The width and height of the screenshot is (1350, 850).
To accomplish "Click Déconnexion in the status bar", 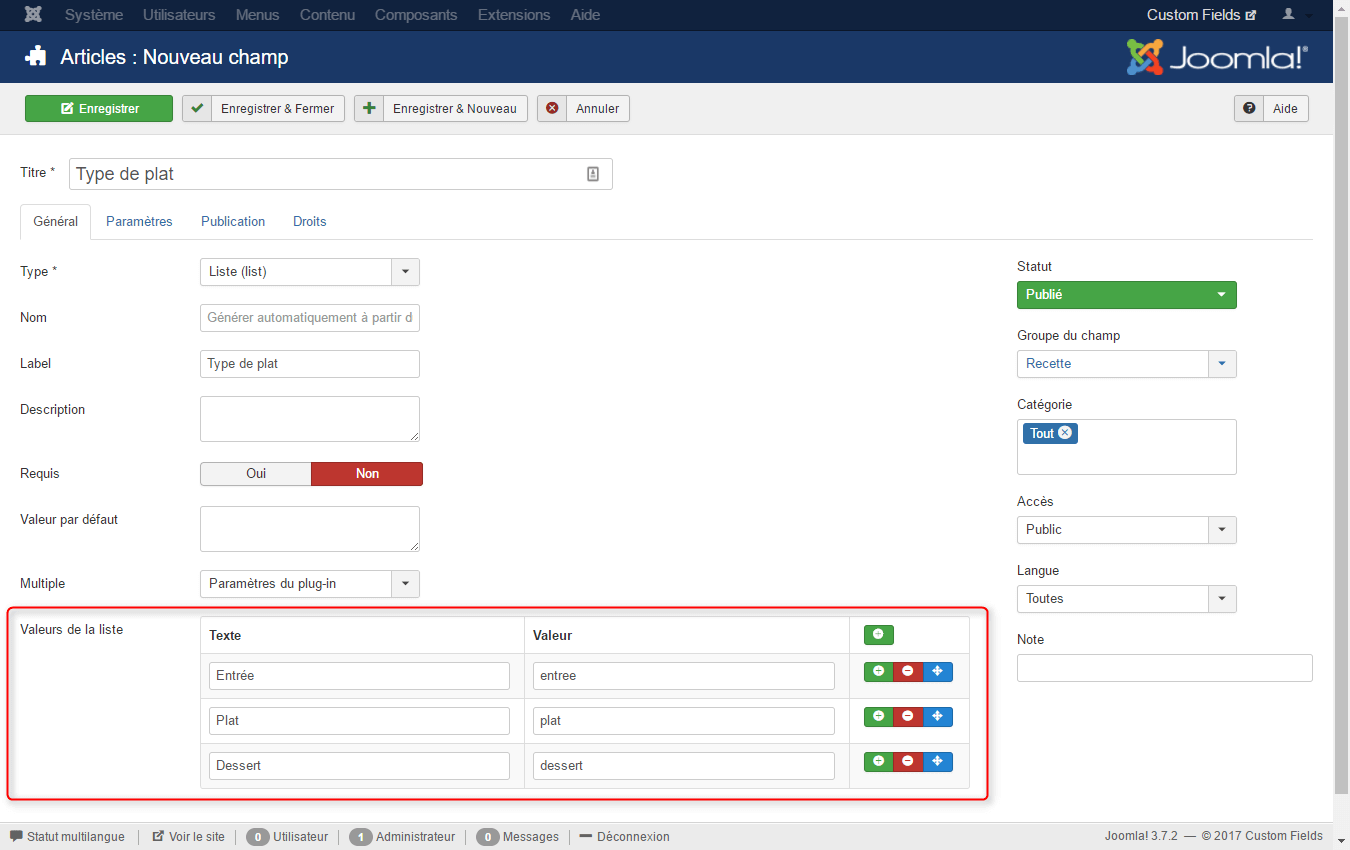I will [x=624, y=837].
